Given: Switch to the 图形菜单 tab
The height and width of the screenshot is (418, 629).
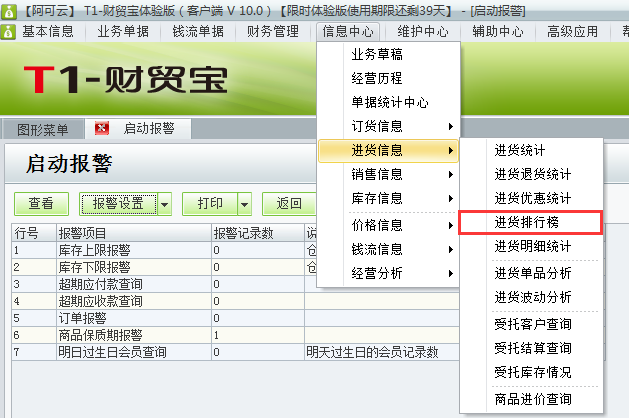Looking at the screenshot, I should point(43,129).
